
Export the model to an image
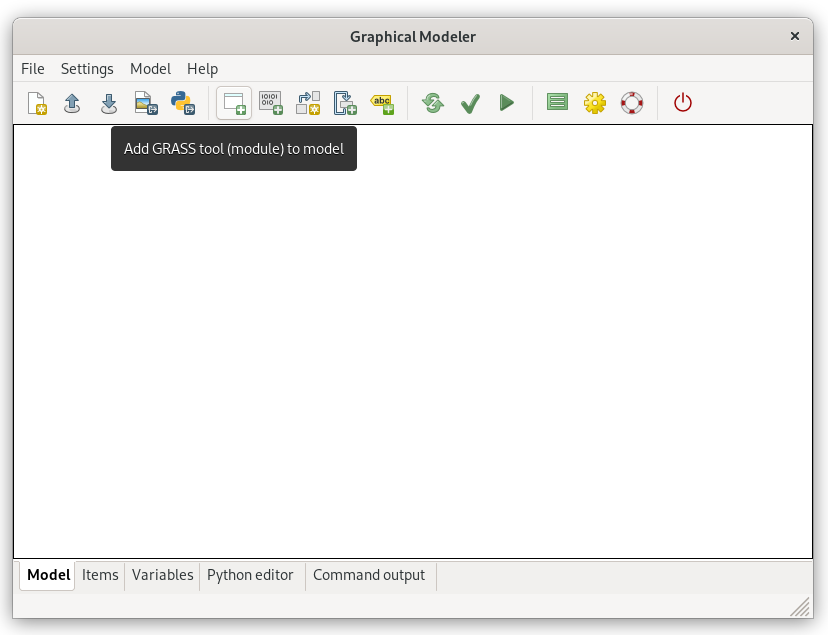tap(146, 103)
